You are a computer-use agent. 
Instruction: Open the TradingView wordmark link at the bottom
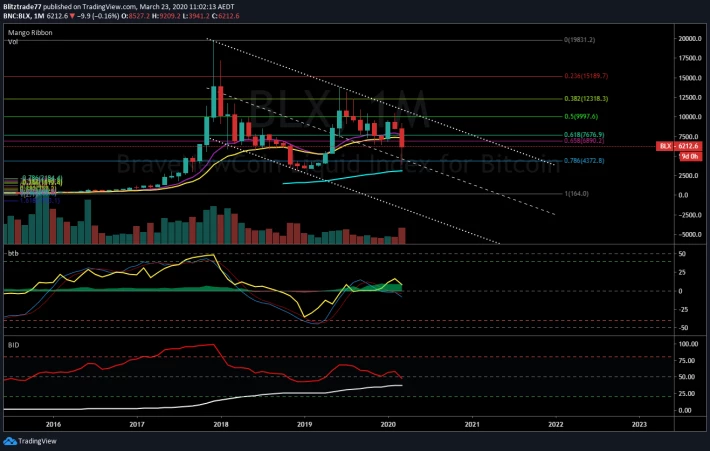[x=37, y=441]
